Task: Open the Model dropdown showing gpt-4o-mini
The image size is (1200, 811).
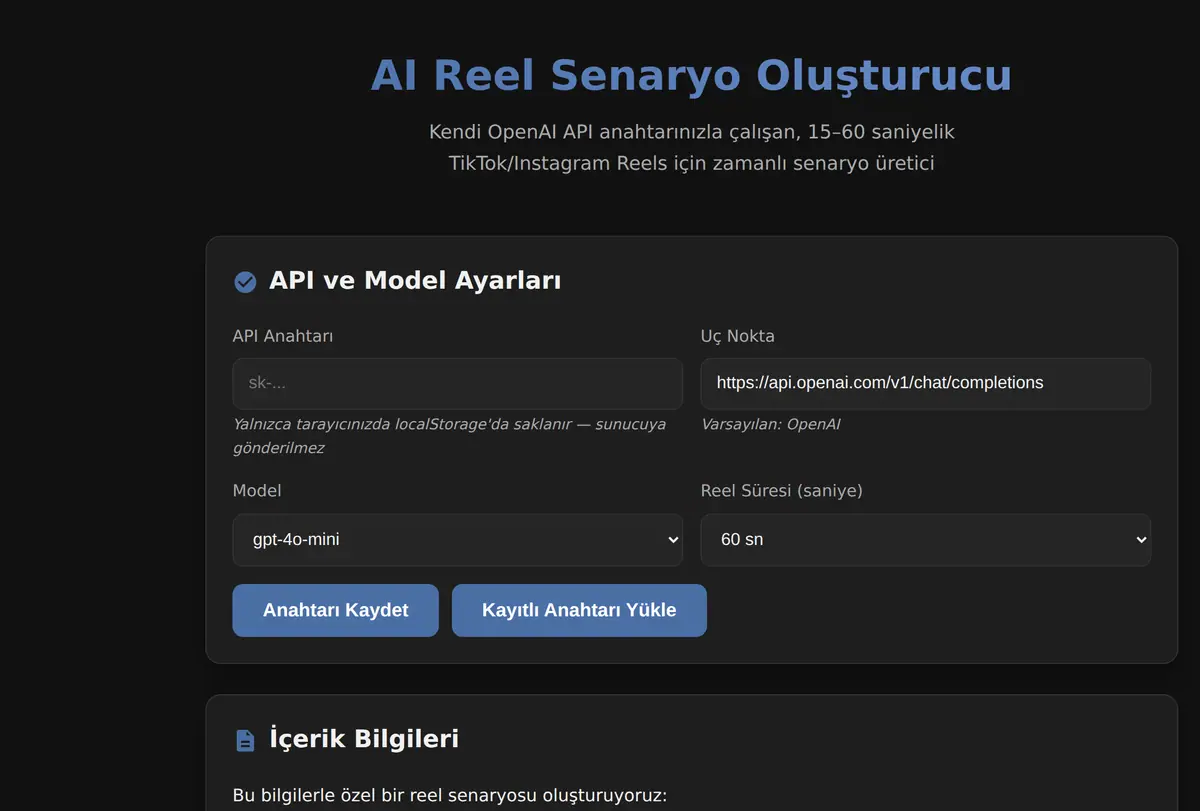Action: click(x=457, y=540)
